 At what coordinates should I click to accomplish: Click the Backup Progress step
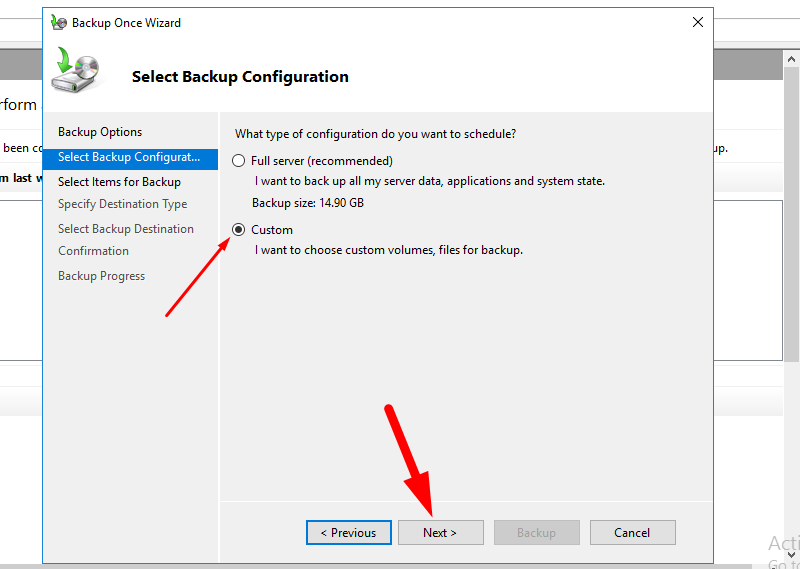[101, 276]
